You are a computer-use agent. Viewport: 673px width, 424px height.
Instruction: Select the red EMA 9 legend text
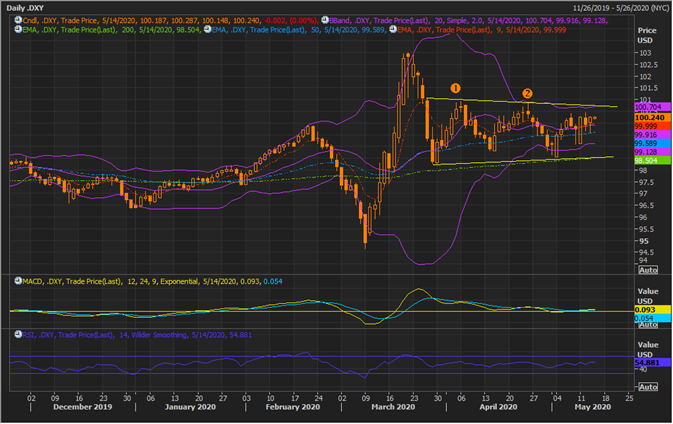pos(482,30)
